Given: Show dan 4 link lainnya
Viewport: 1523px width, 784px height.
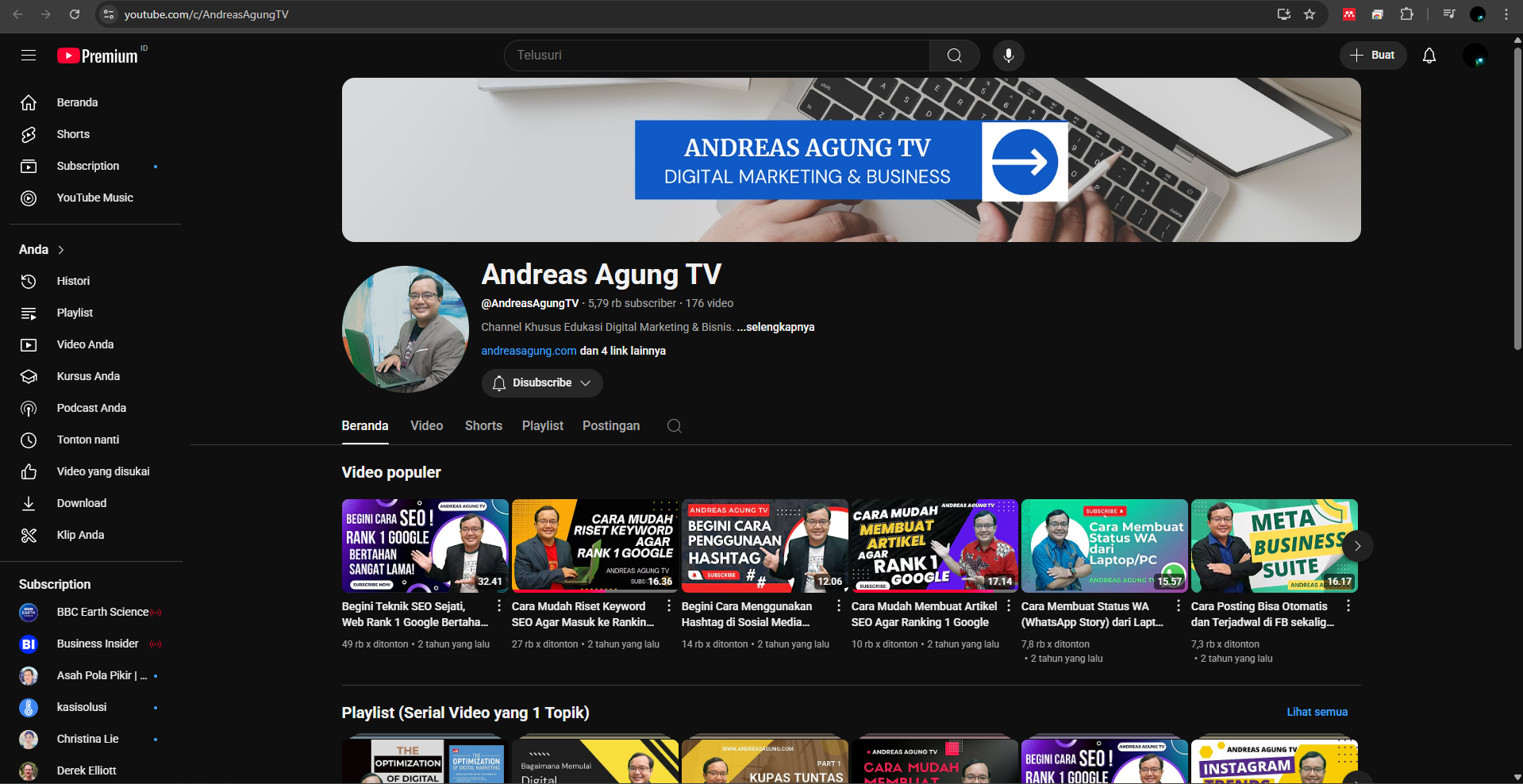Looking at the screenshot, I should tap(623, 351).
